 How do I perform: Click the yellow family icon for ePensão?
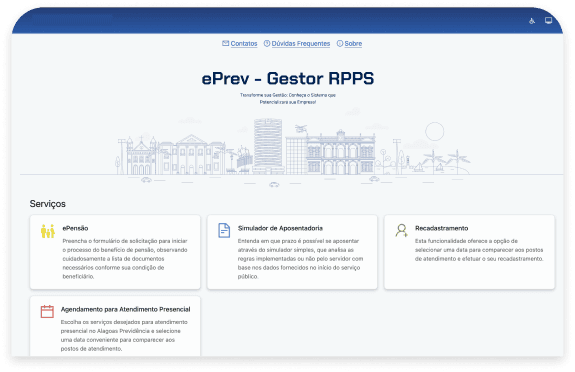pos(48,231)
